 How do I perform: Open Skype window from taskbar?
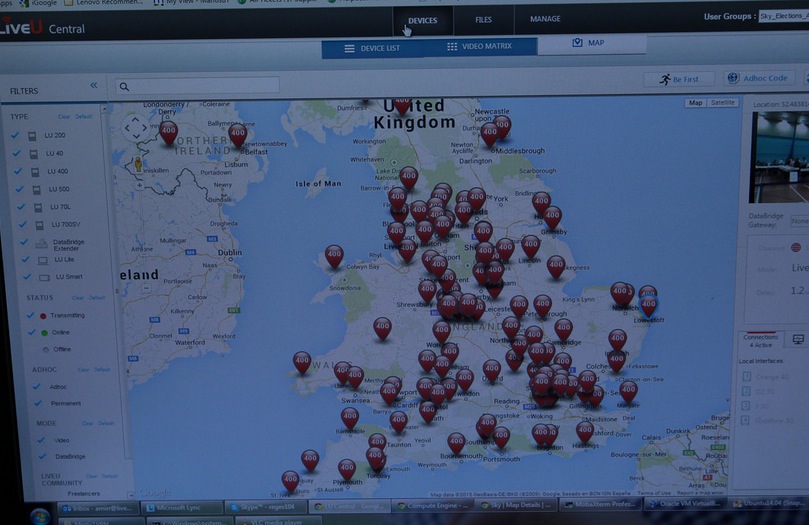click(266, 507)
